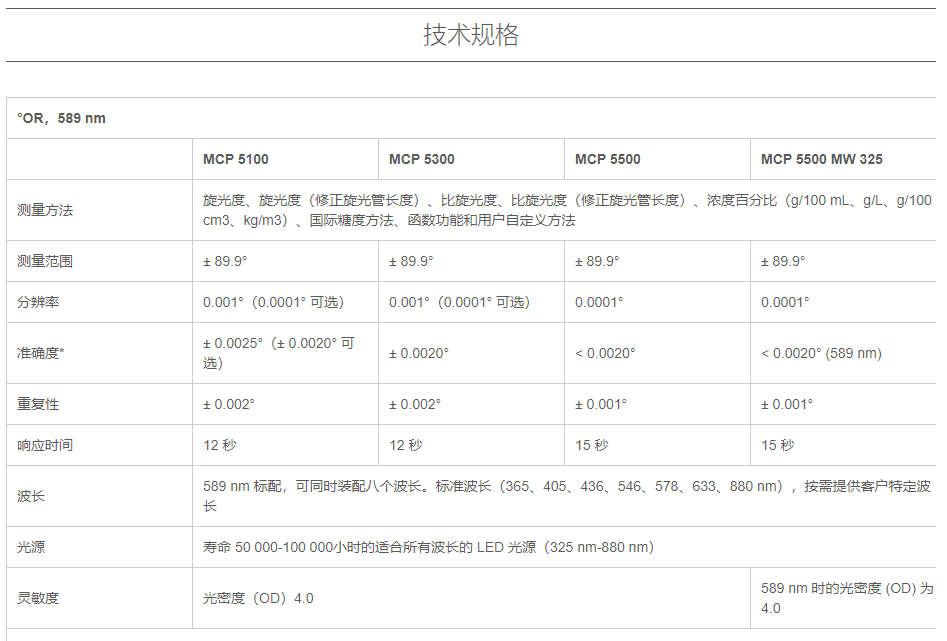This screenshot has height=641, width=947.
Task: Click the 测量范围 row label
Action: 45,261
